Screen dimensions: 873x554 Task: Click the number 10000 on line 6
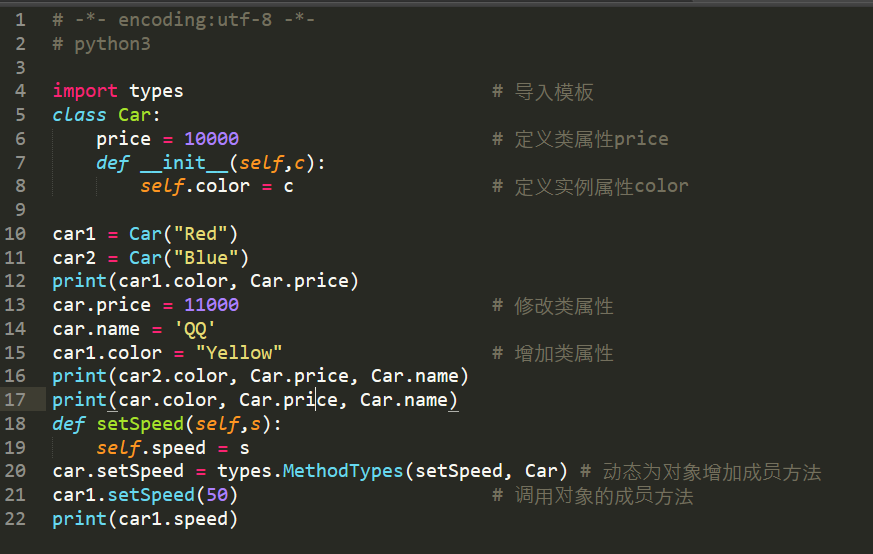pyautogui.click(x=211, y=139)
